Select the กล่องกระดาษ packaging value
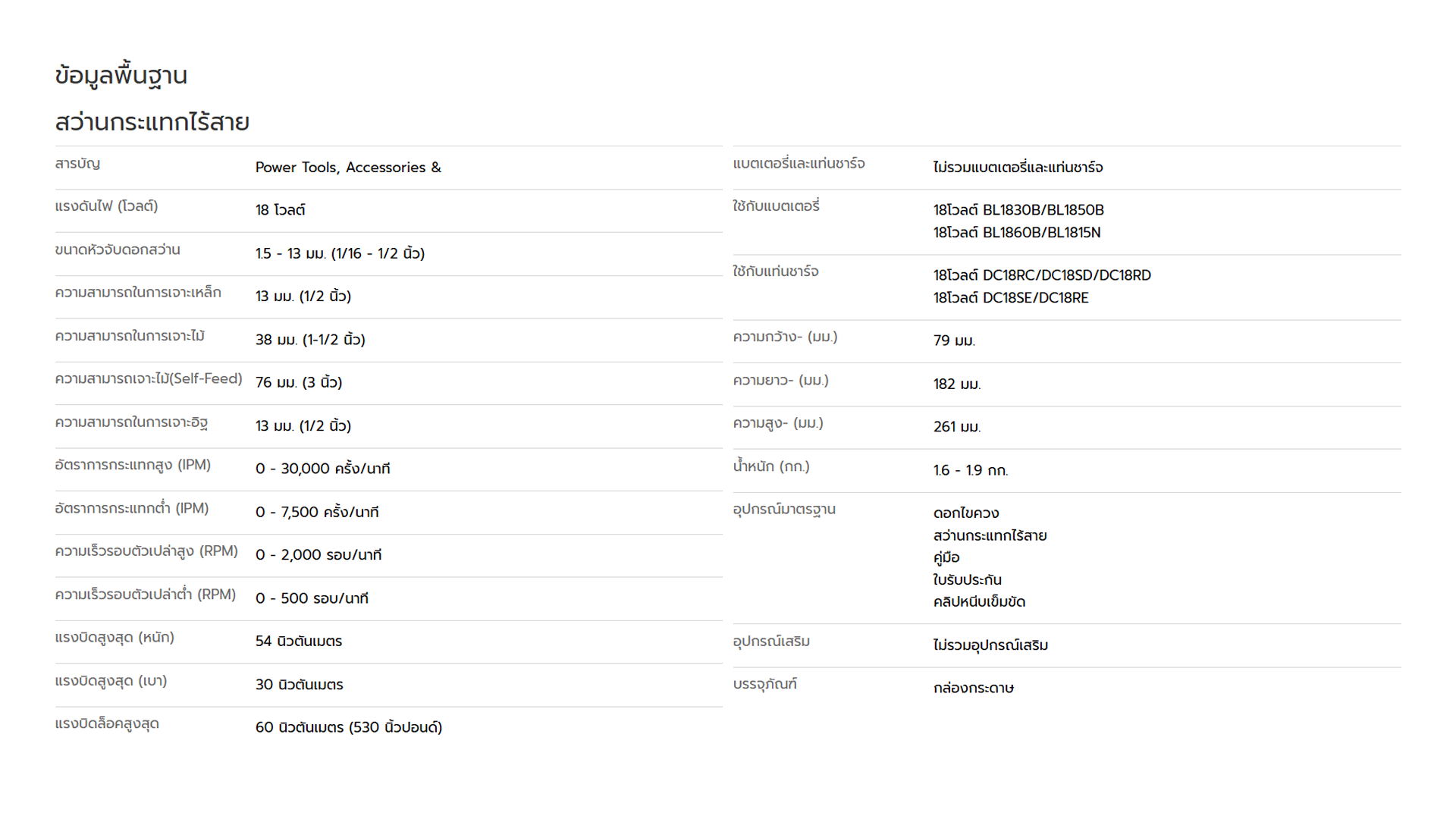 pos(974,689)
